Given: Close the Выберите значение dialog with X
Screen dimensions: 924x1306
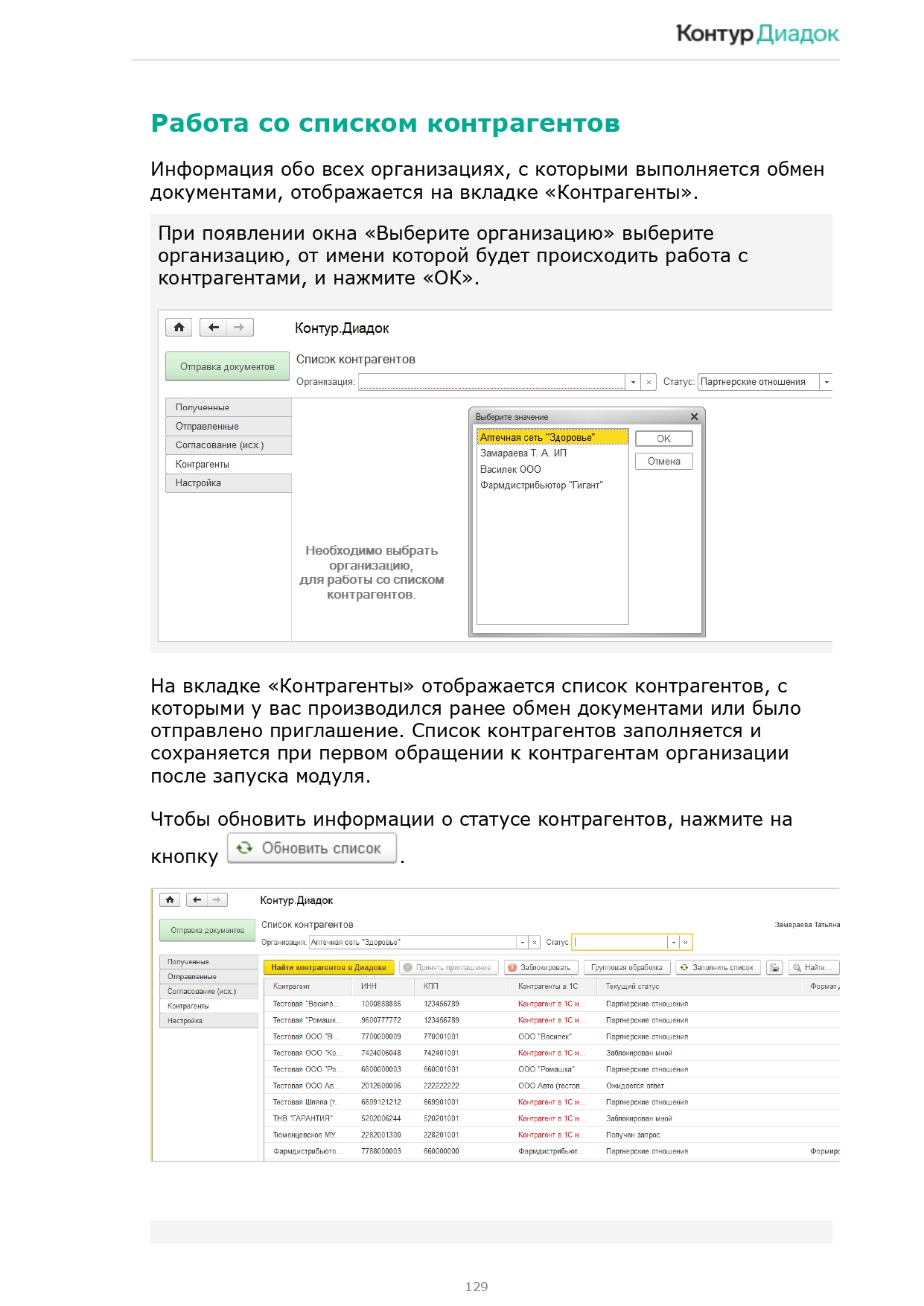Looking at the screenshot, I should (694, 417).
